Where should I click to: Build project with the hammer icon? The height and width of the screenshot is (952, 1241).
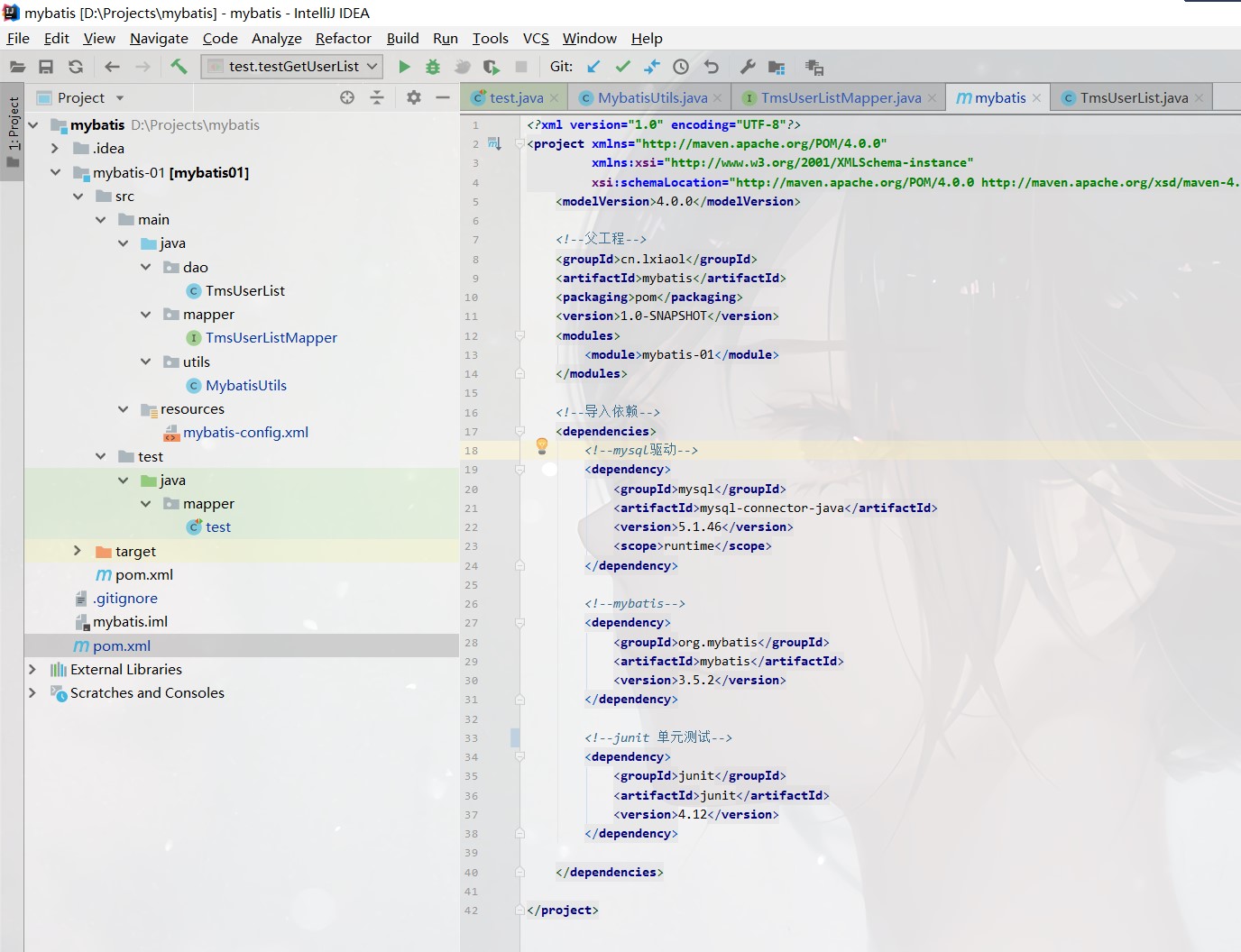coord(179,67)
